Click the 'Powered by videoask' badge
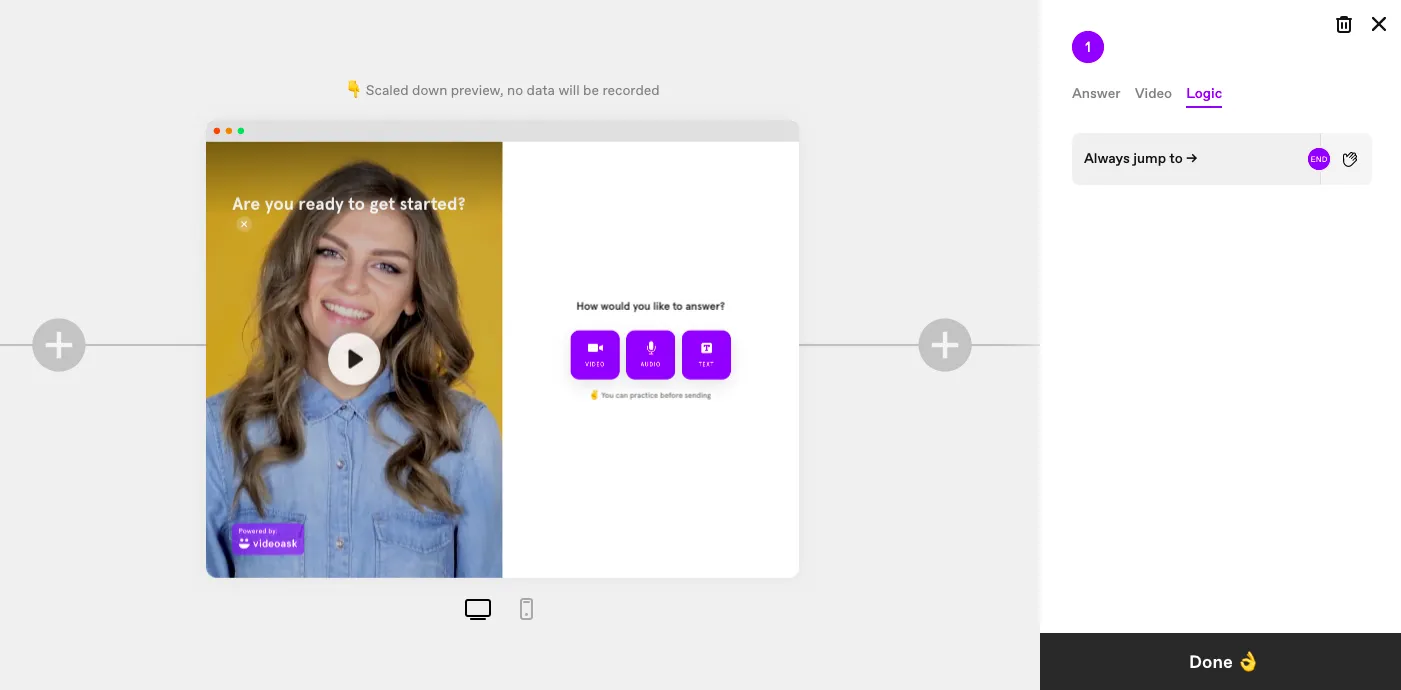 pyautogui.click(x=267, y=539)
